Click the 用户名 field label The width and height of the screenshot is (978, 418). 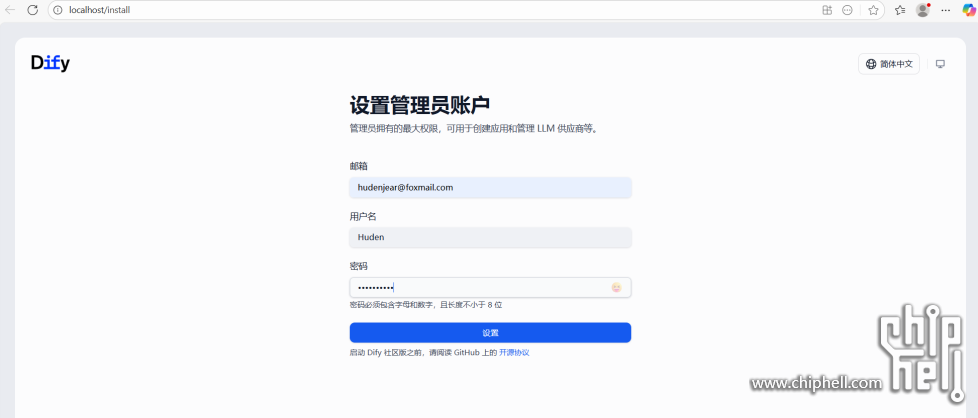pos(362,216)
